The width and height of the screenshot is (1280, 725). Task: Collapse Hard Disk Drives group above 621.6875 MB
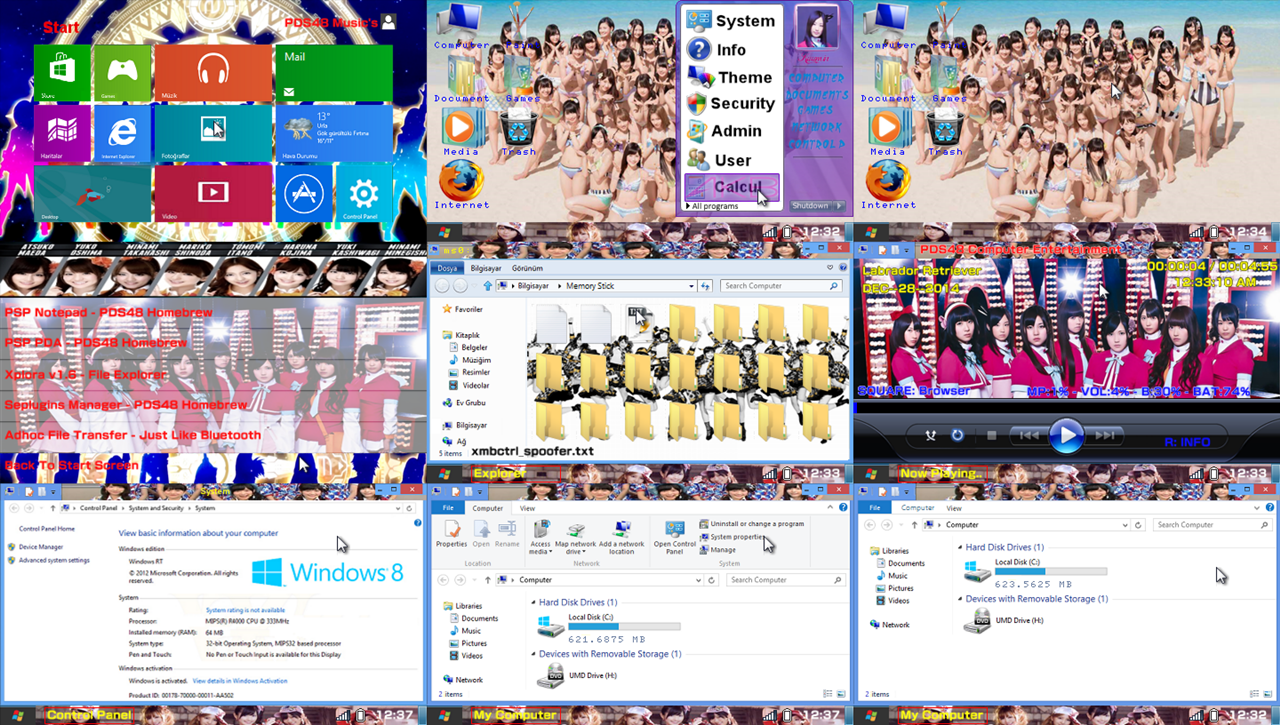(x=533, y=603)
